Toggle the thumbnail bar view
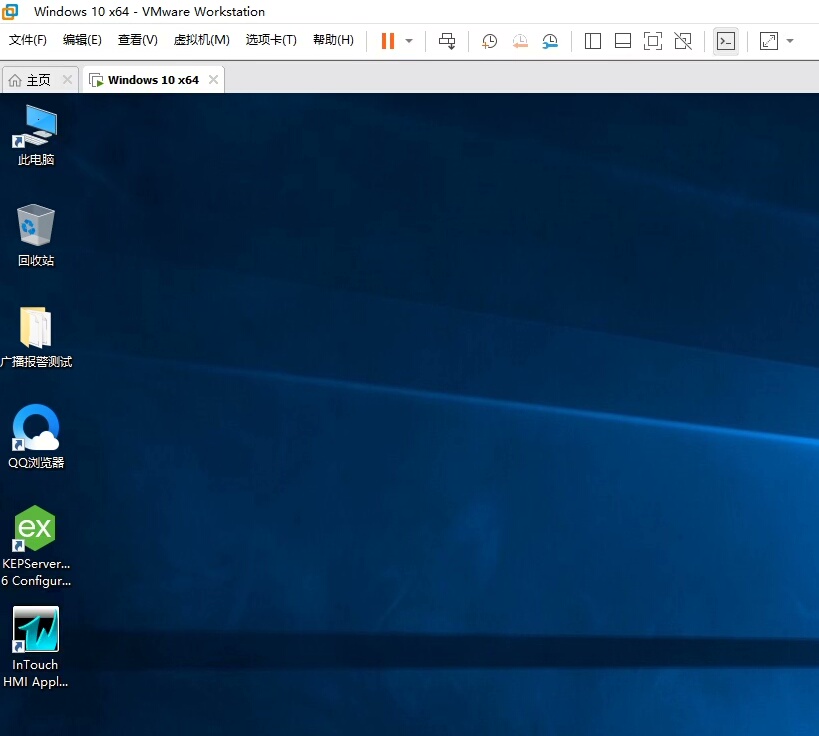Viewport: 819px width, 736px height. [x=622, y=41]
